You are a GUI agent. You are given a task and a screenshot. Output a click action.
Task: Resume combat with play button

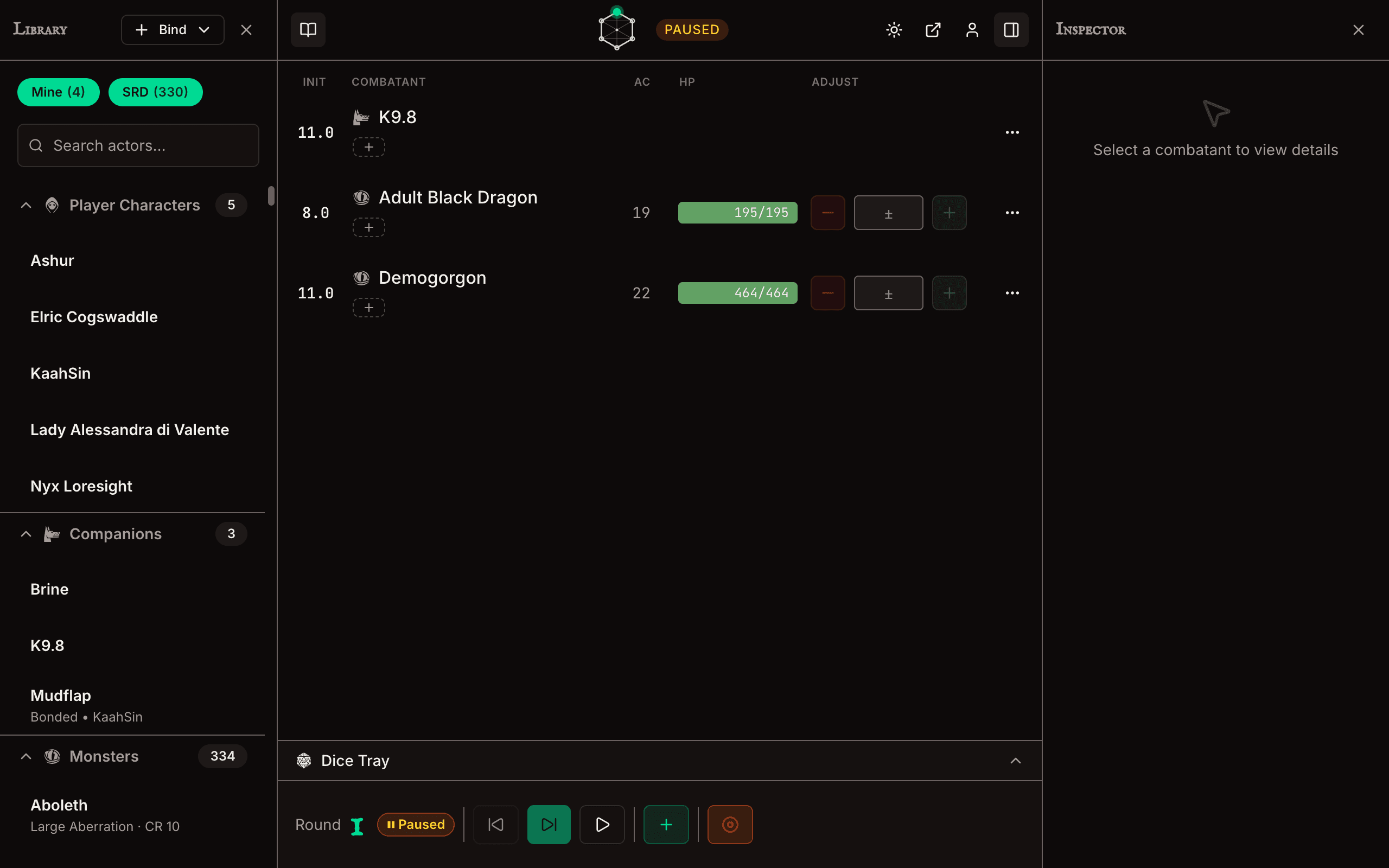click(602, 825)
